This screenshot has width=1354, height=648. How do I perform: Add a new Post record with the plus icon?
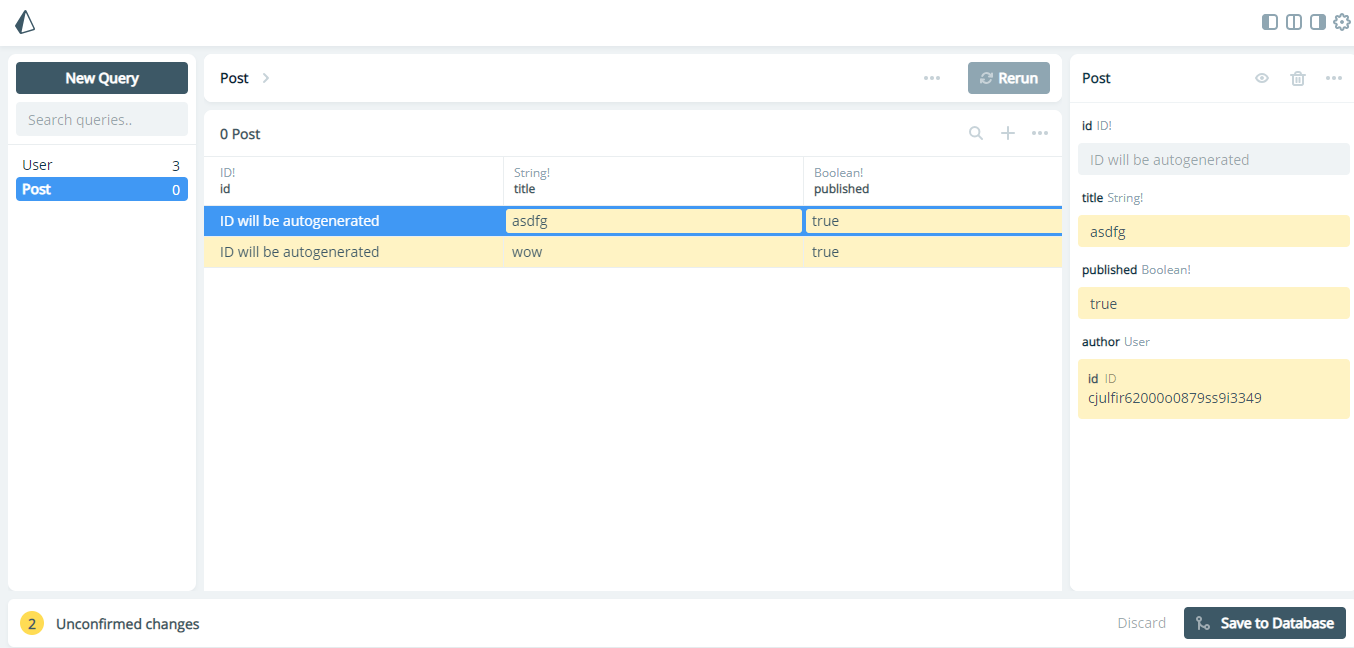click(x=1007, y=132)
